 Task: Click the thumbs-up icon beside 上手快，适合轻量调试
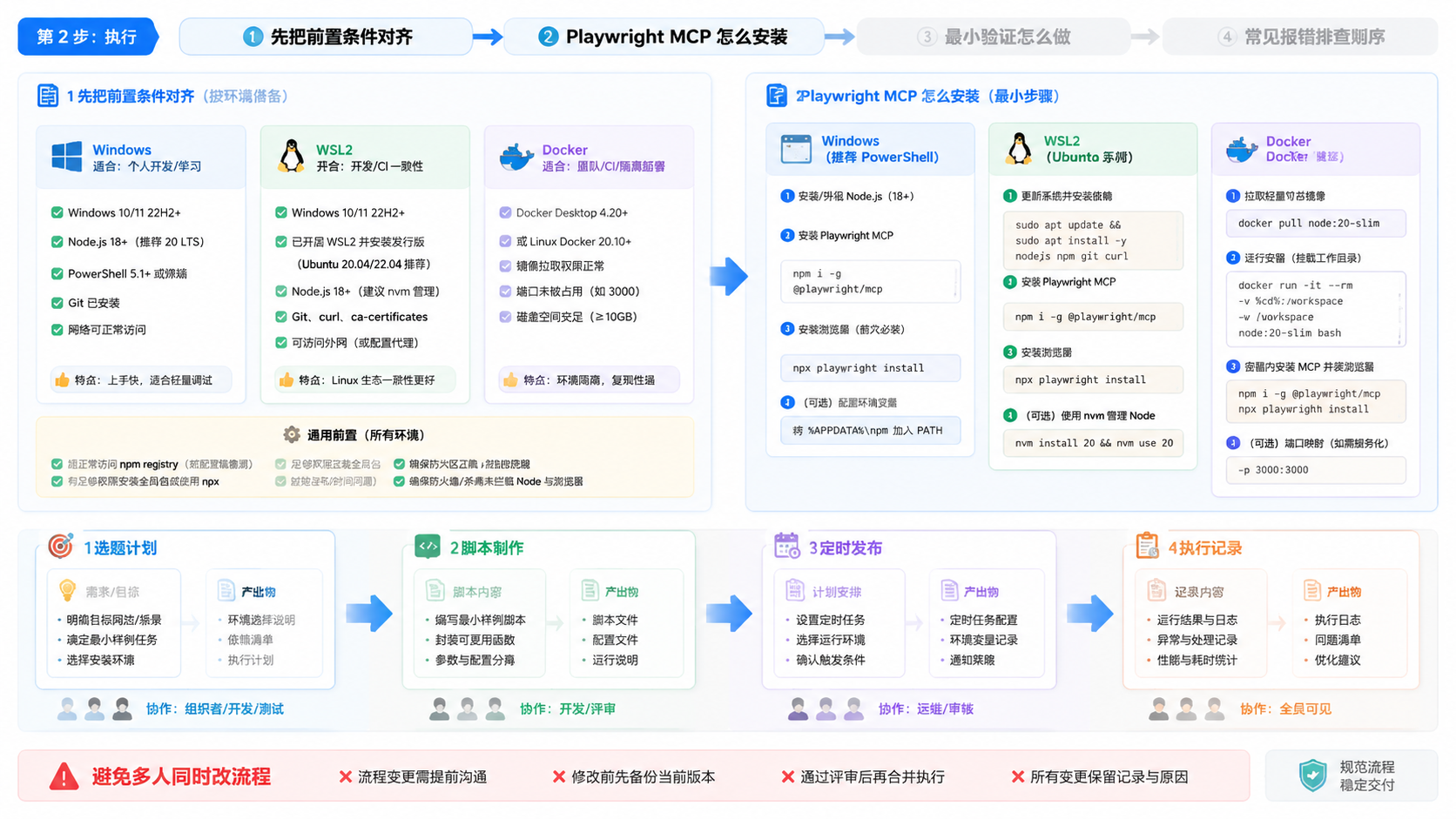coord(62,379)
